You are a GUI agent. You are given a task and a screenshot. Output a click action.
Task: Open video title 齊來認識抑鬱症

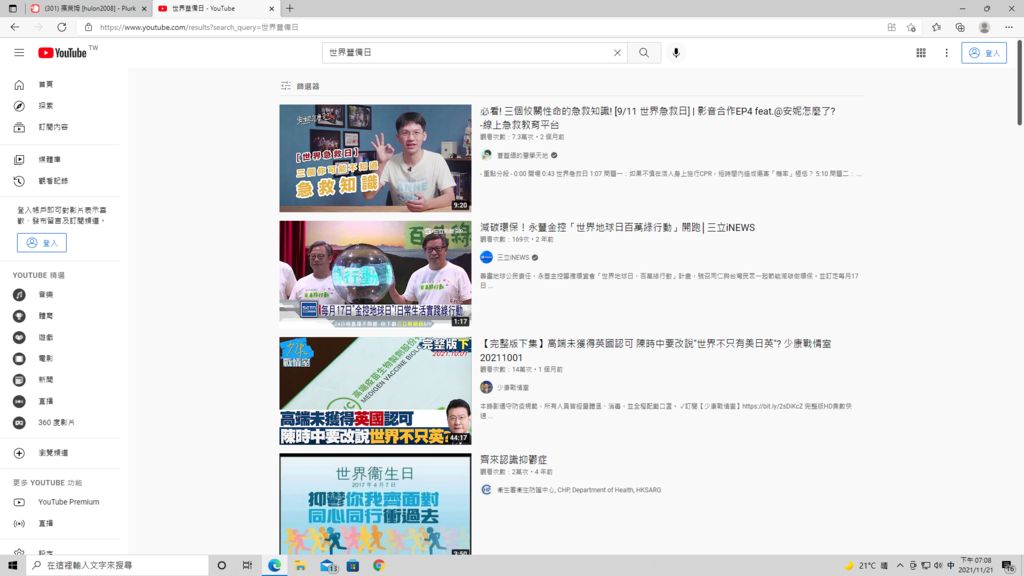[513, 460]
